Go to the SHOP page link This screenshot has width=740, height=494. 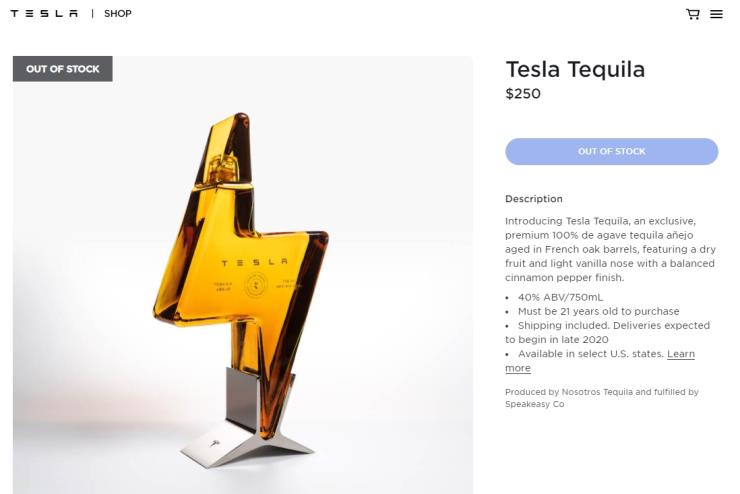[x=117, y=14]
